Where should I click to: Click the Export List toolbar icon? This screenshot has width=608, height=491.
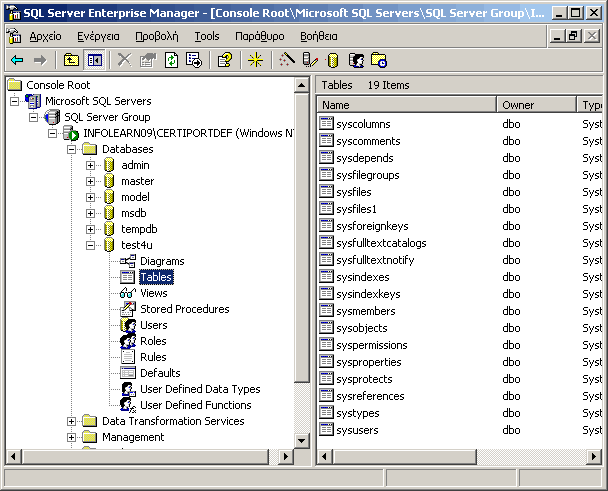194,60
